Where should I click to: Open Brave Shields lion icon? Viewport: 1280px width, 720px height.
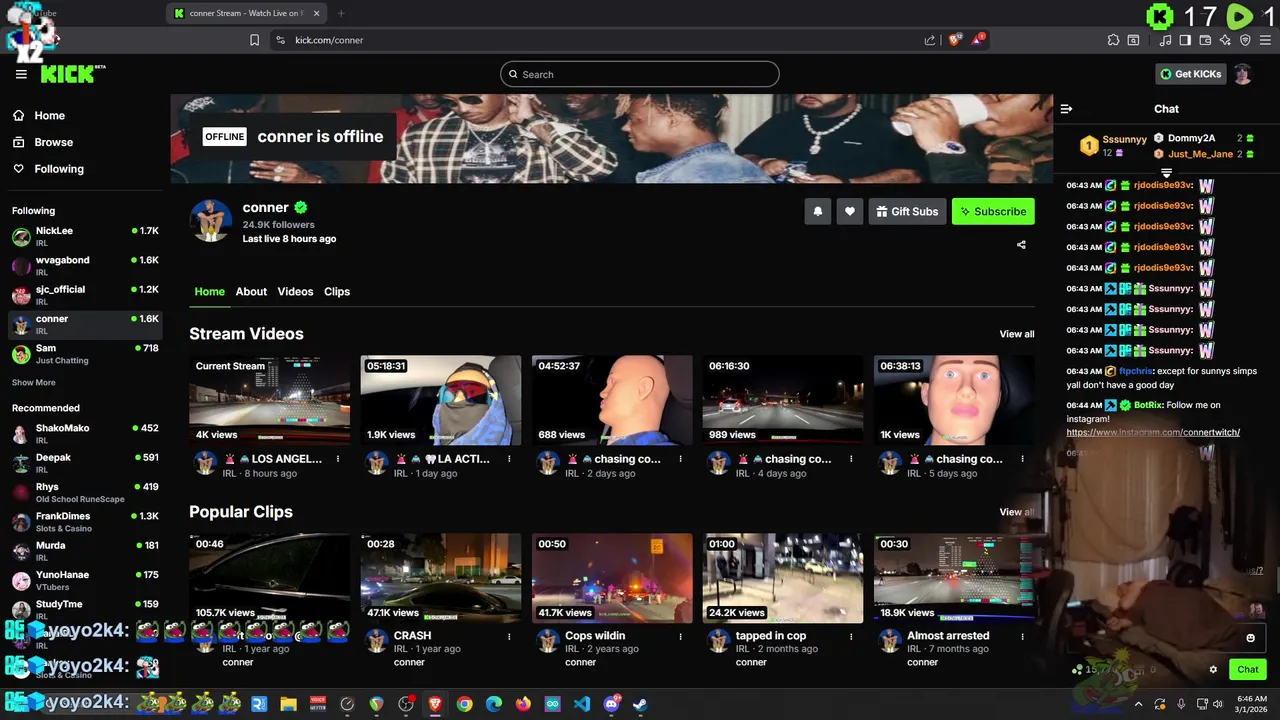pos(955,40)
